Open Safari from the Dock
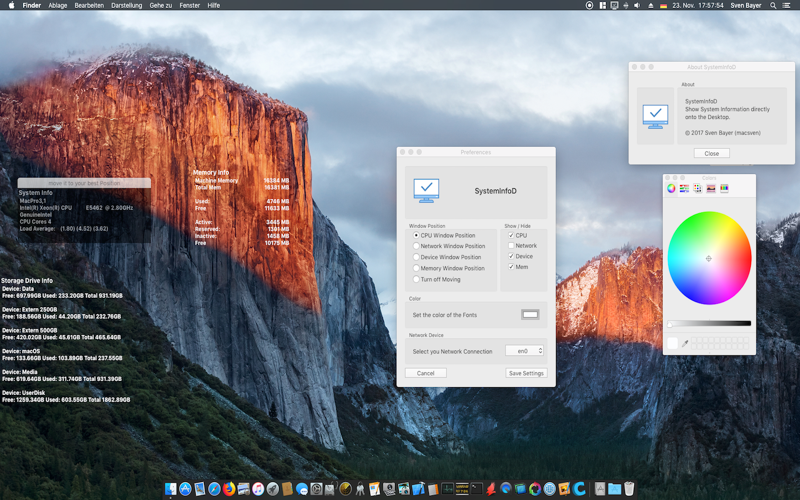 click(x=214, y=489)
